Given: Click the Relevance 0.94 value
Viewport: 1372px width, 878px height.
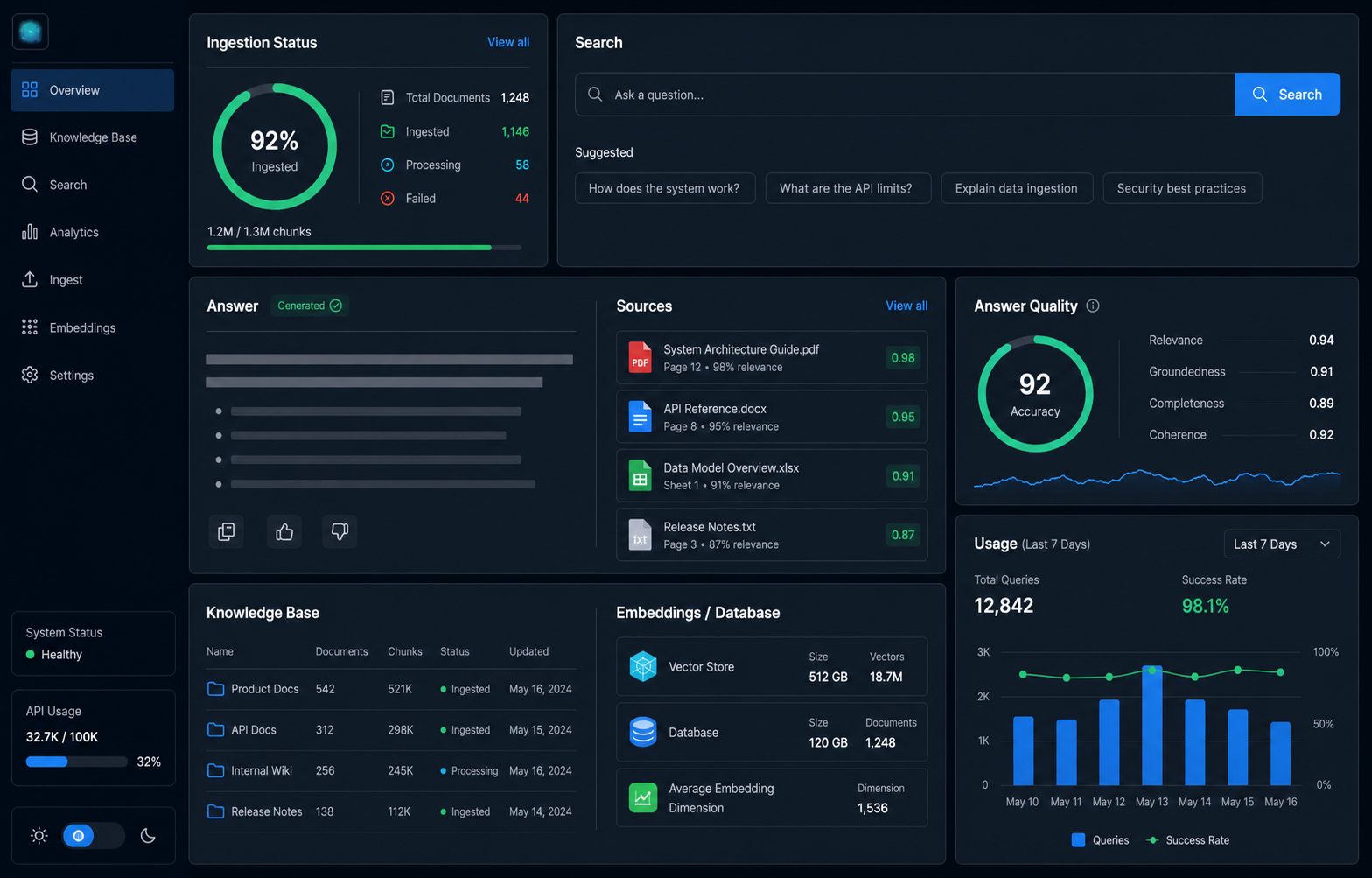Looking at the screenshot, I should (1321, 341).
